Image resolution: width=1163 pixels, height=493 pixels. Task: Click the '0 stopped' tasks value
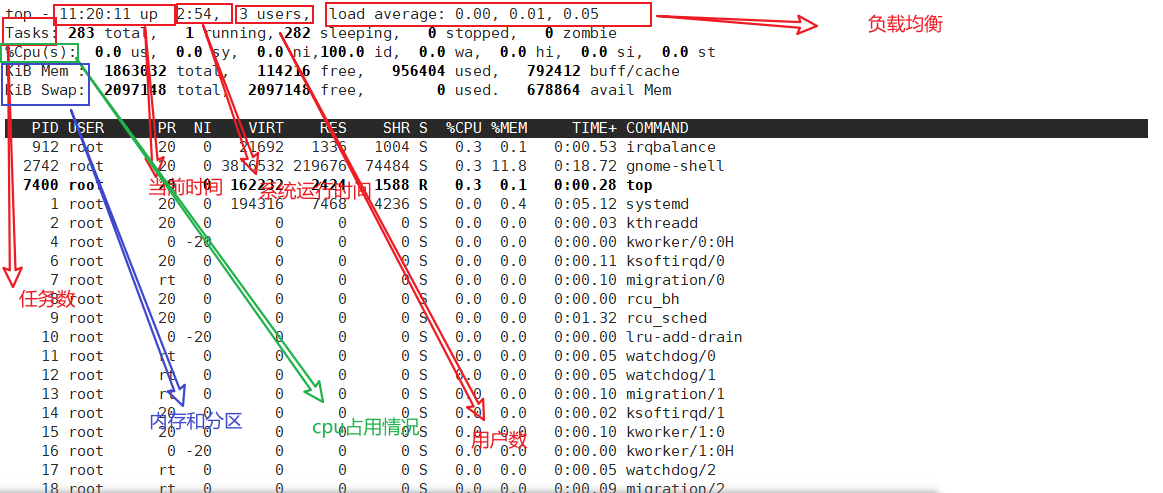coord(468,33)
